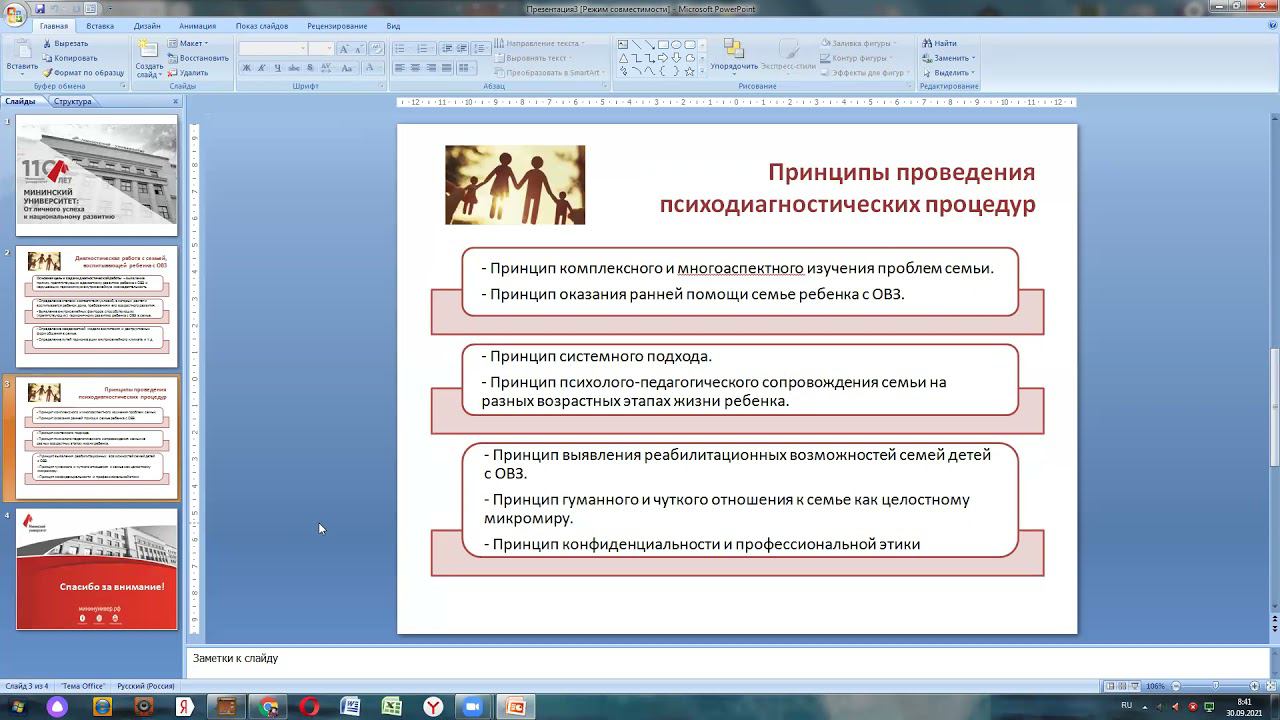Toggle italic (К) formatting
The image size is (1280, 720).
(262, 68)
